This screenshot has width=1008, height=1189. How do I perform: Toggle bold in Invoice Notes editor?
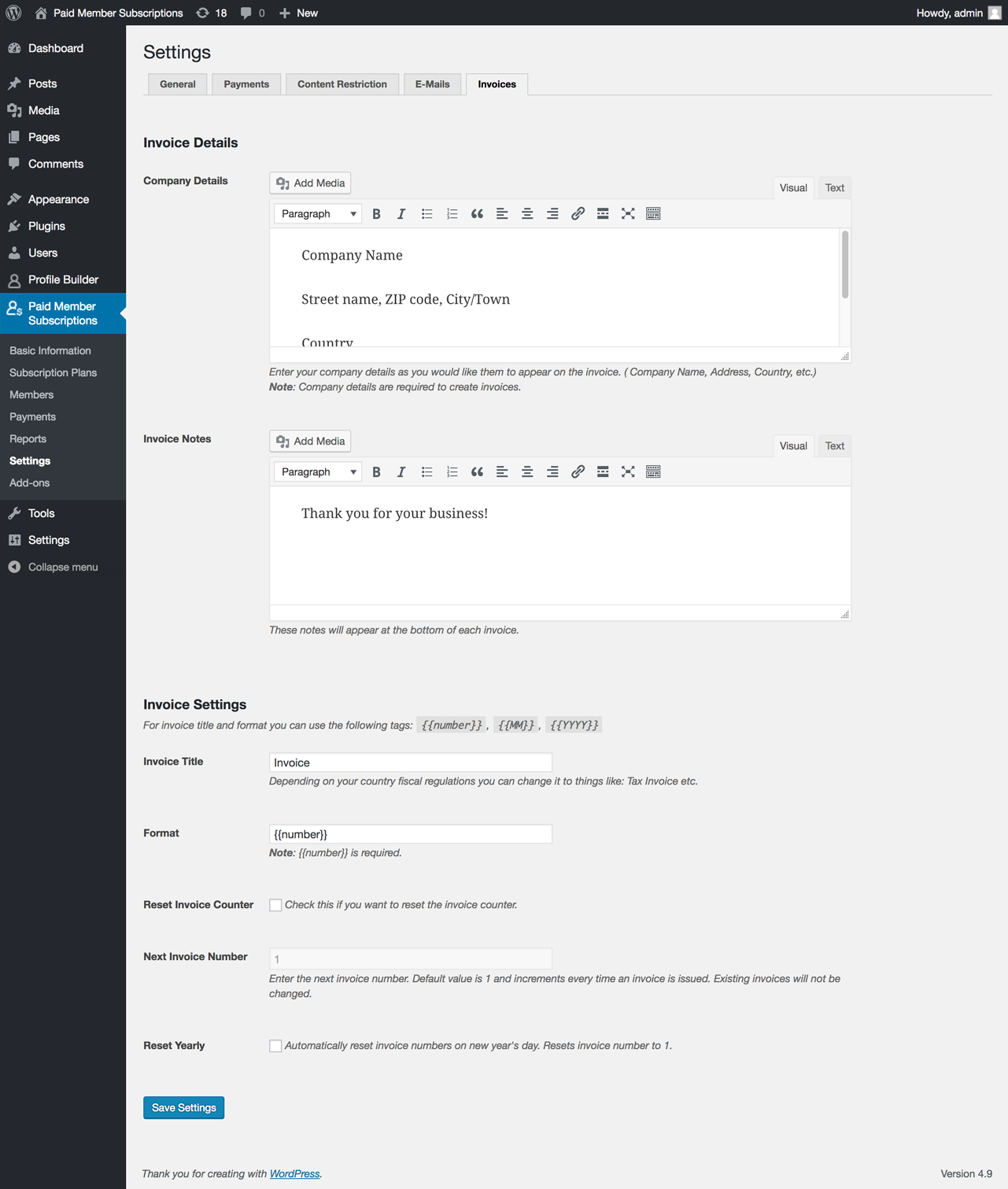point(376,472)
